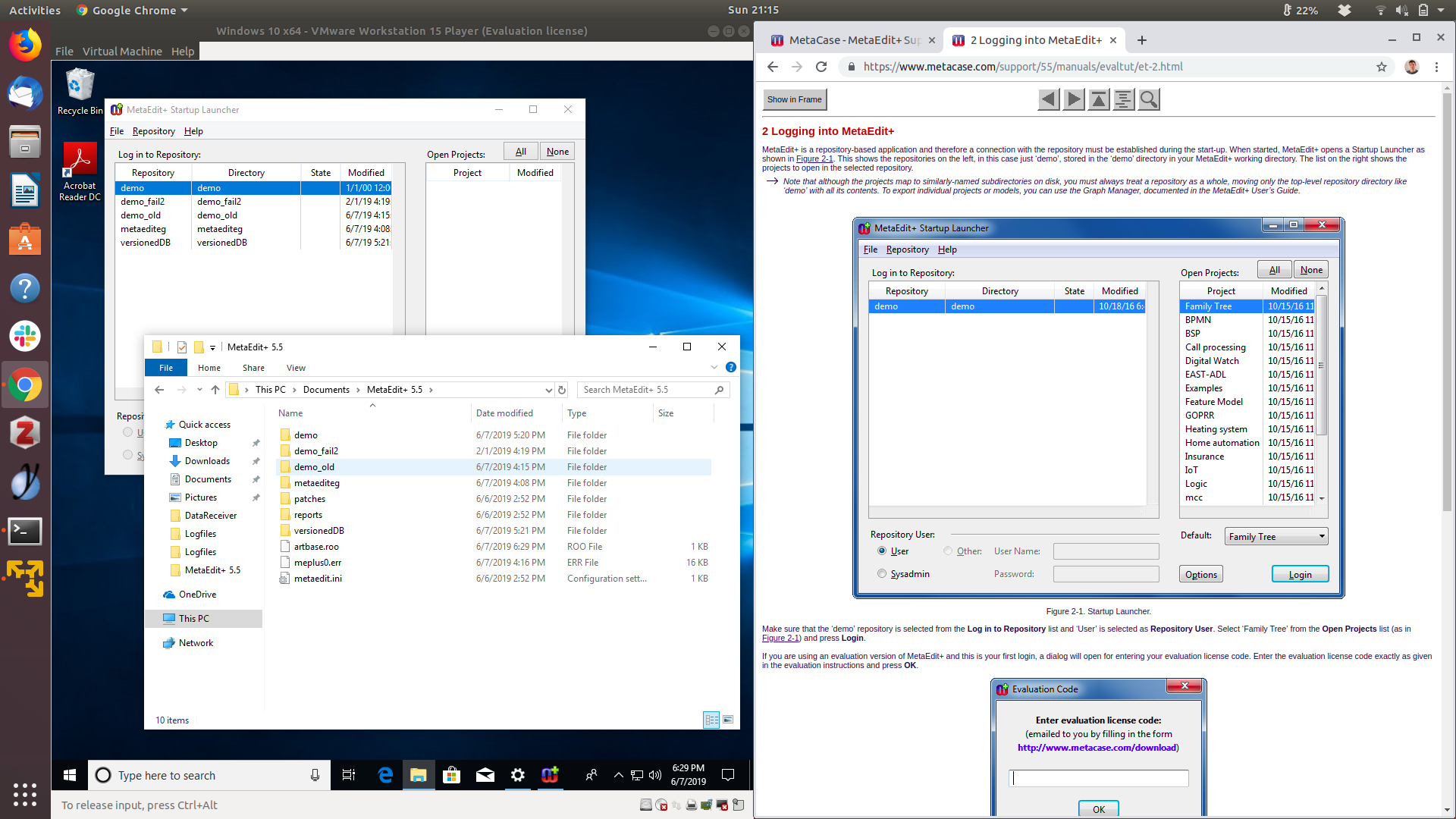Open the Quick Access Toolbar customize dropdown
The height and width of the screenshot is (819, 1456).
212,347
